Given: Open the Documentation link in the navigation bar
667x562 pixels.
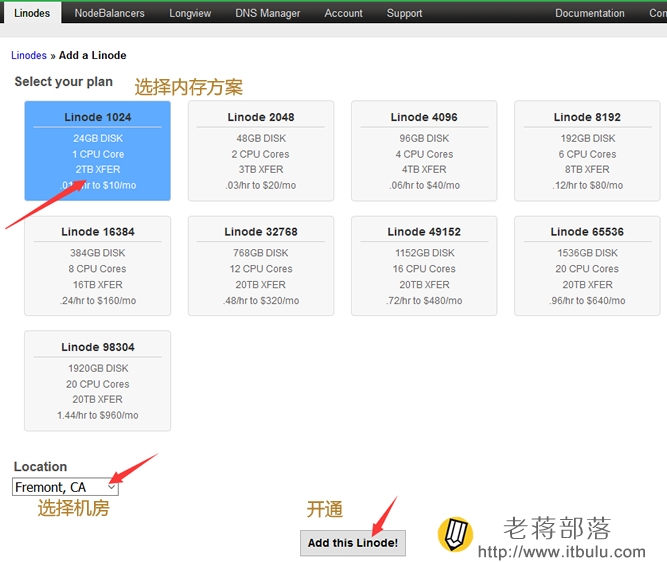Looking at the screenshot, I should 590,13.
